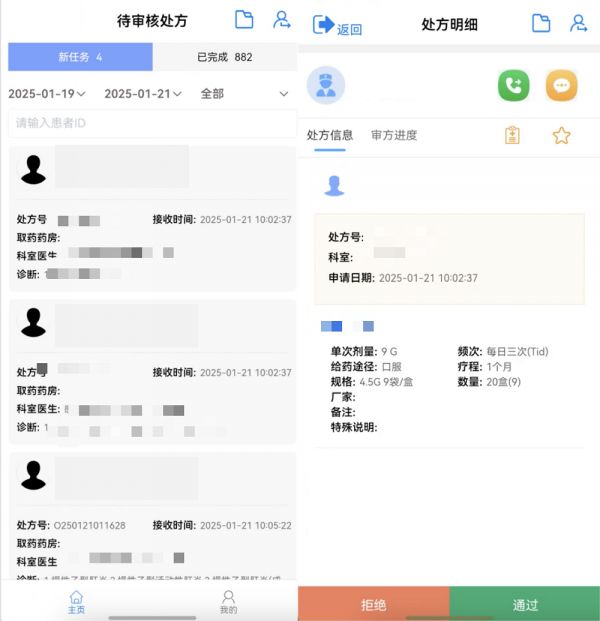Select the 处方信息 tab
This screenshot has width=600, height=621.
330,135
